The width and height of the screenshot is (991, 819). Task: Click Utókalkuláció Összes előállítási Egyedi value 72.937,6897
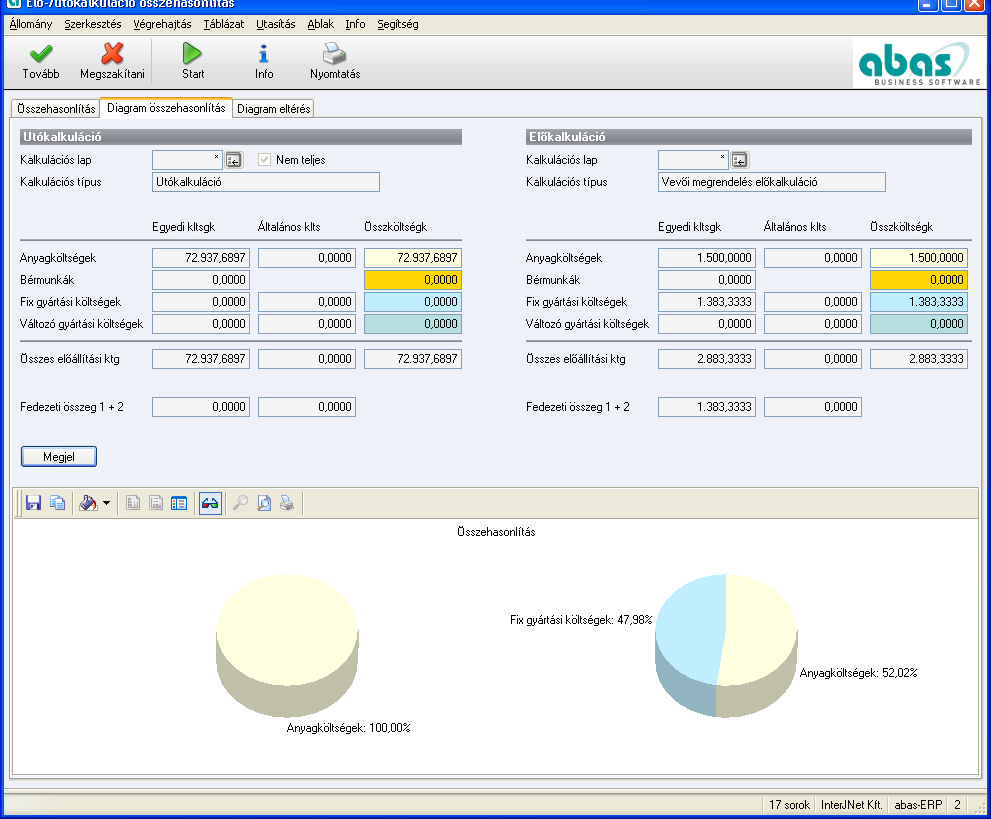[201, 359]
